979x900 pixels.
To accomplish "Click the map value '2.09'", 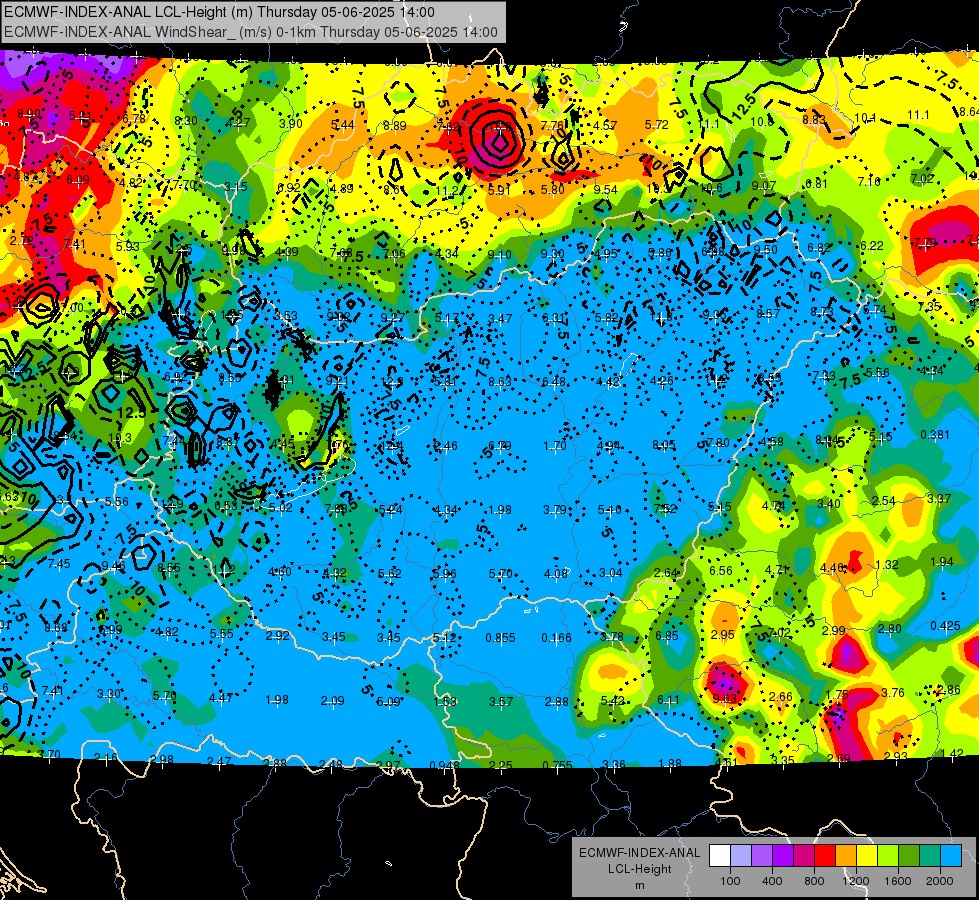I will click(332, 701).
